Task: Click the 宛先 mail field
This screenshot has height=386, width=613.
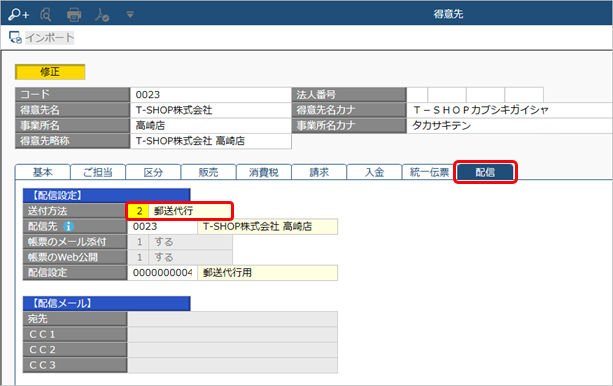Action: 233,319
